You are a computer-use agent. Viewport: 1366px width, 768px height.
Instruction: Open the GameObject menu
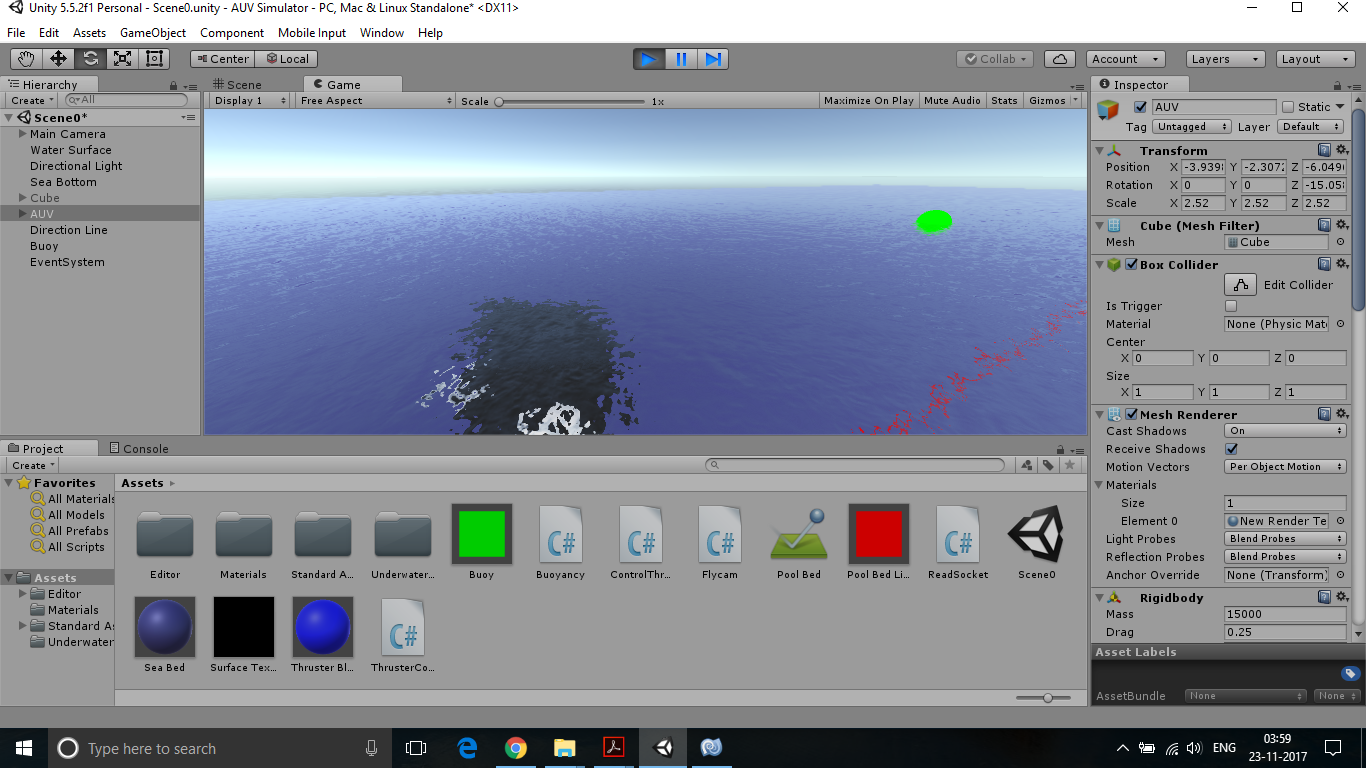click(x=152, y=33)
